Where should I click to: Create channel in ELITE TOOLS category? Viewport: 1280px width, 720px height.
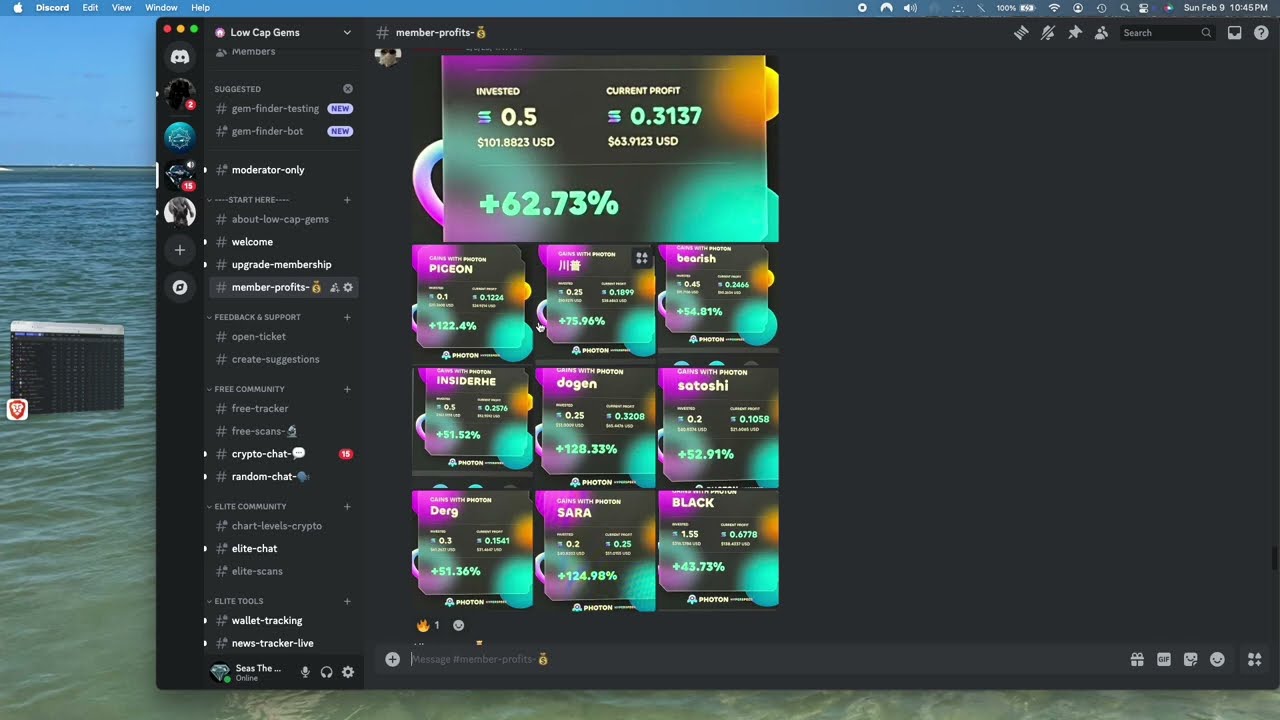(x=347, y=601)
